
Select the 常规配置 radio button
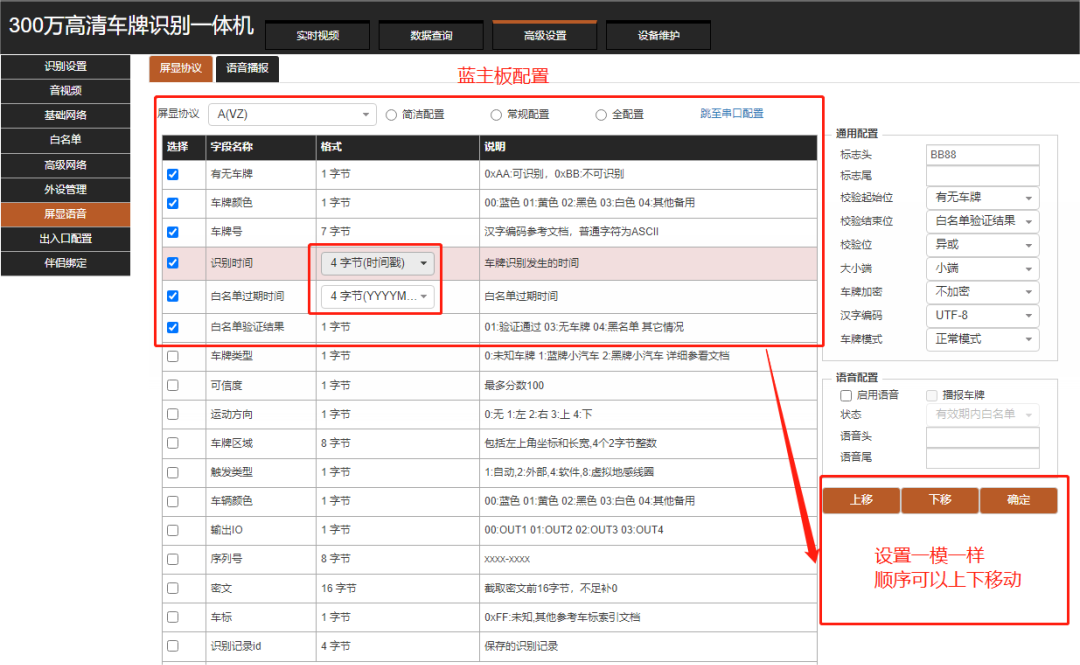(x=496, y=115)
